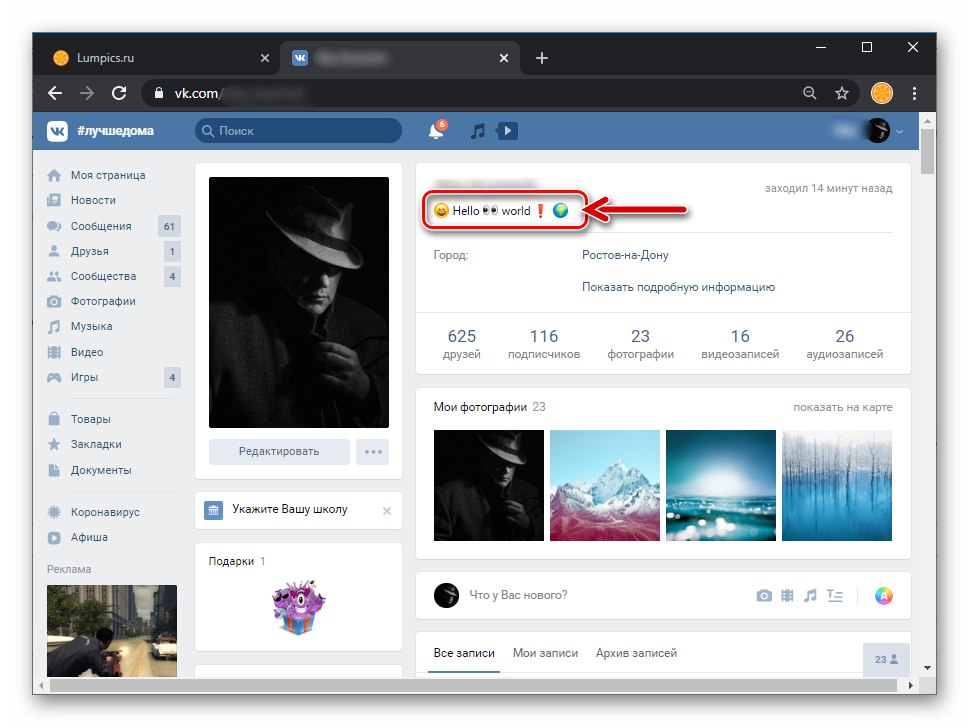Screen dimensions: 969x727
Task: Click показать на карте link
Action: coord(843,407)
